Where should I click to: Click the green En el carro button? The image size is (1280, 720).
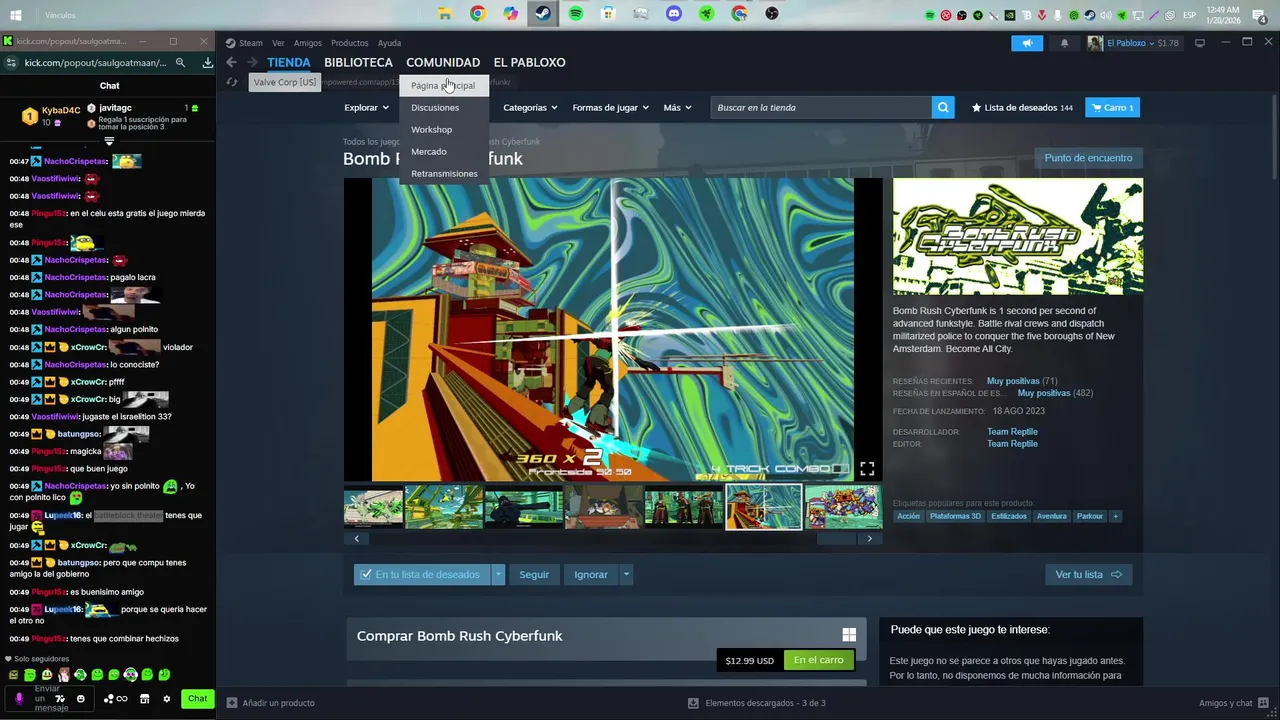point(819,660)
